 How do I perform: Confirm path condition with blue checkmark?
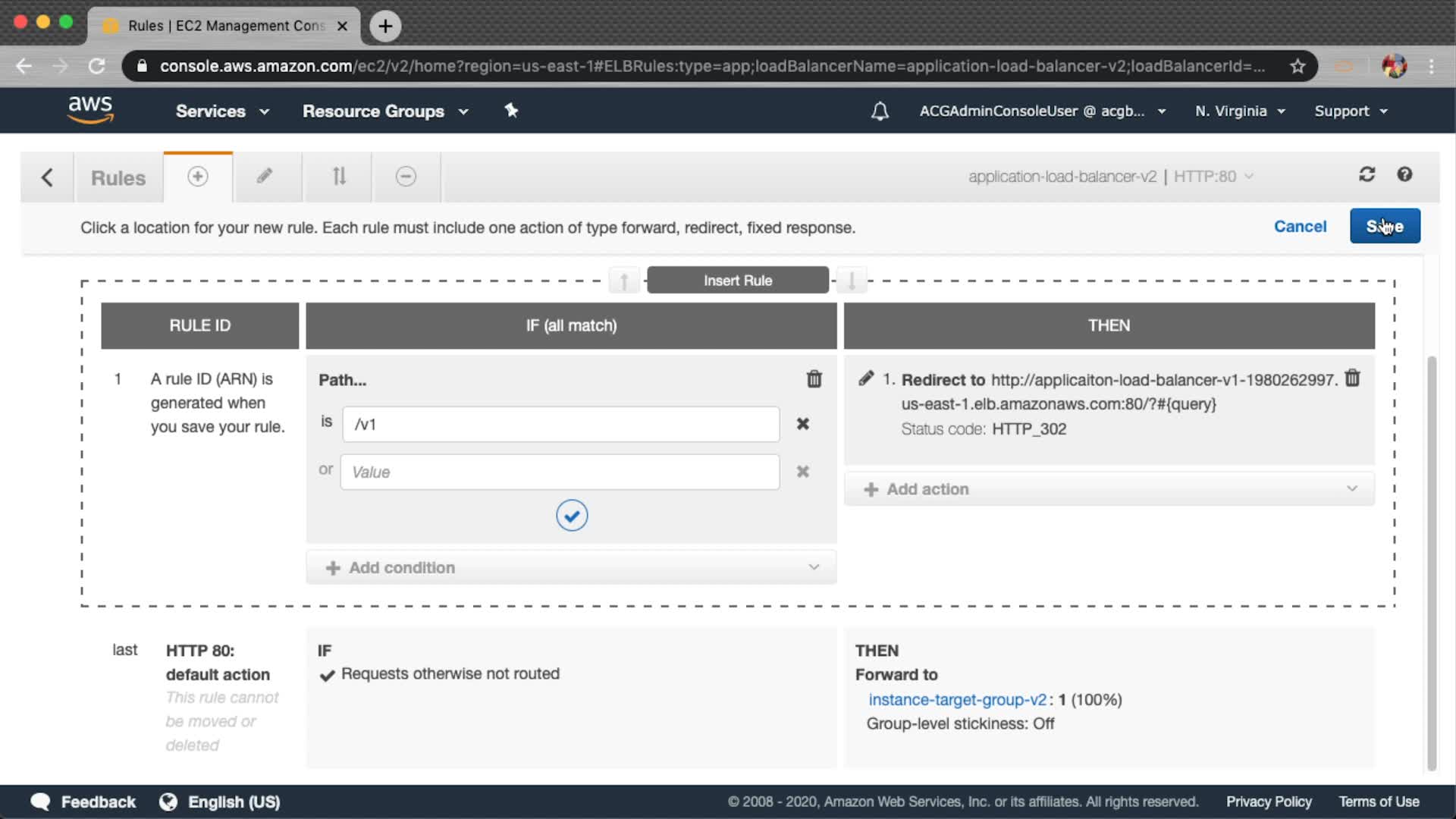coord(572,516)
